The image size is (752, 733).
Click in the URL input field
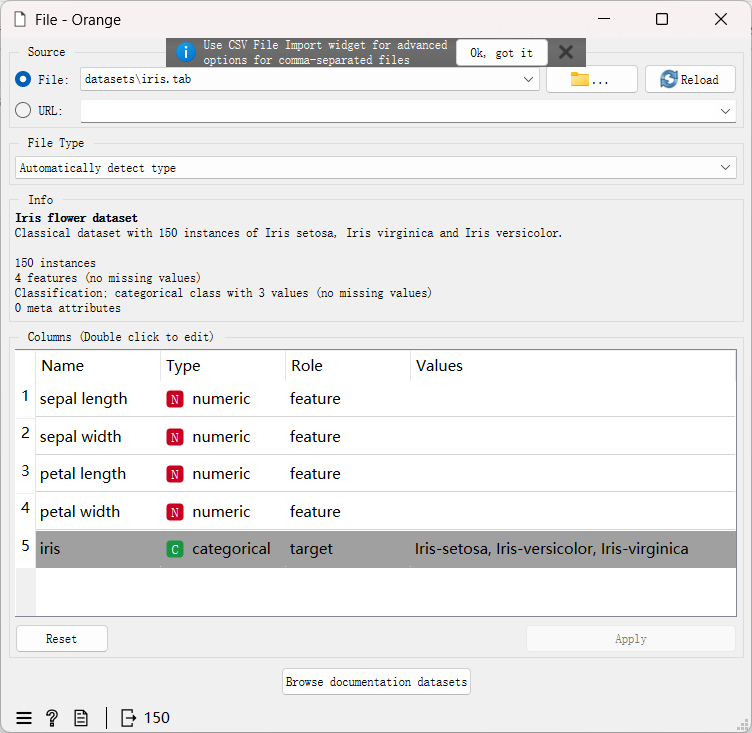click(x=399, y=111)
